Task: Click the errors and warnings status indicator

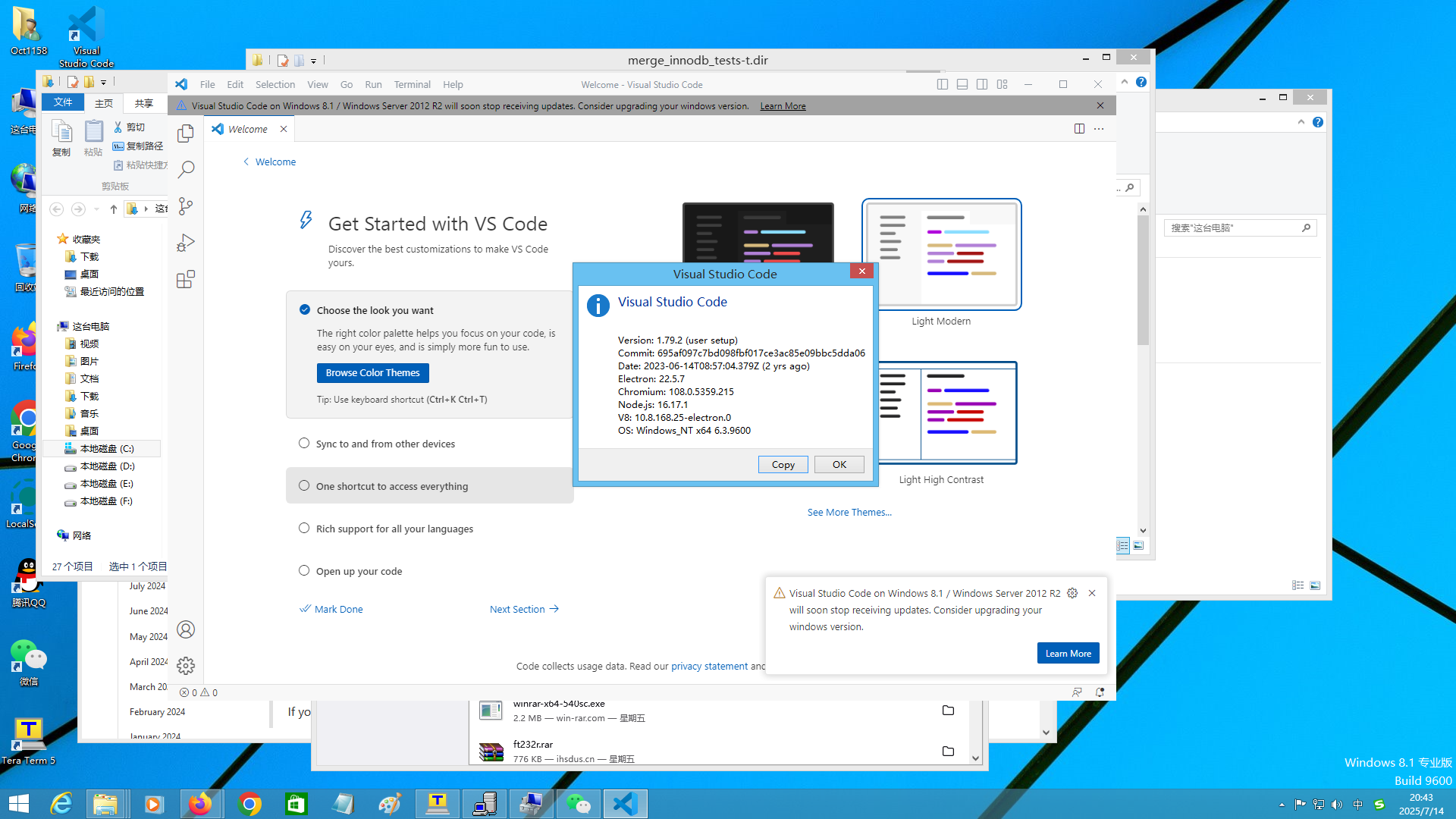Action: click(199, 692)
